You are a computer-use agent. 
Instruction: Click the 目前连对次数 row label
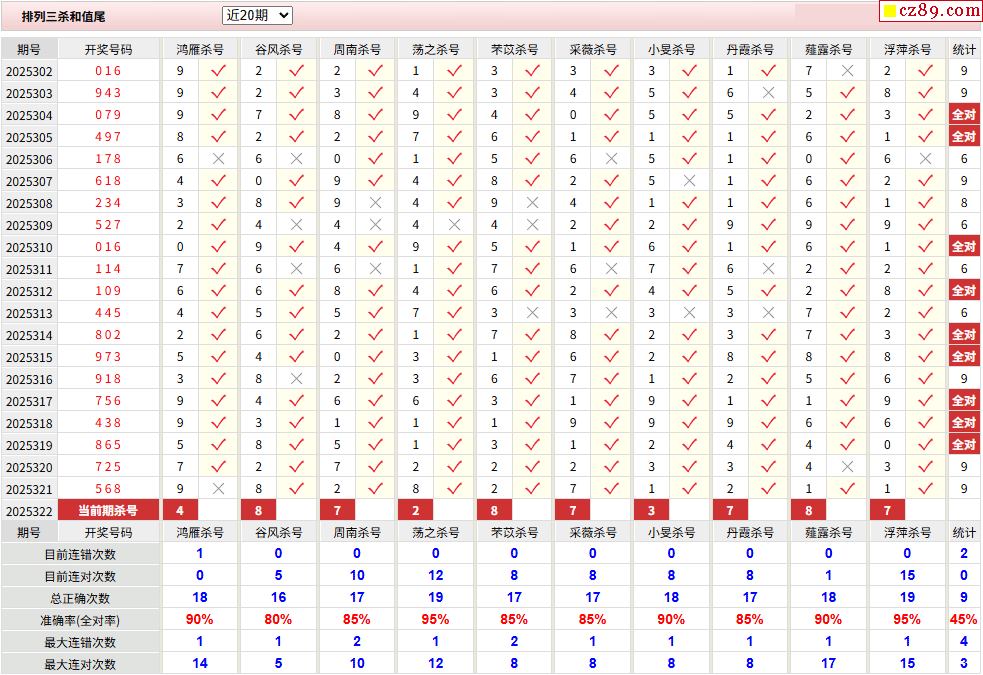pyautogui.click(x=80, y=576)
